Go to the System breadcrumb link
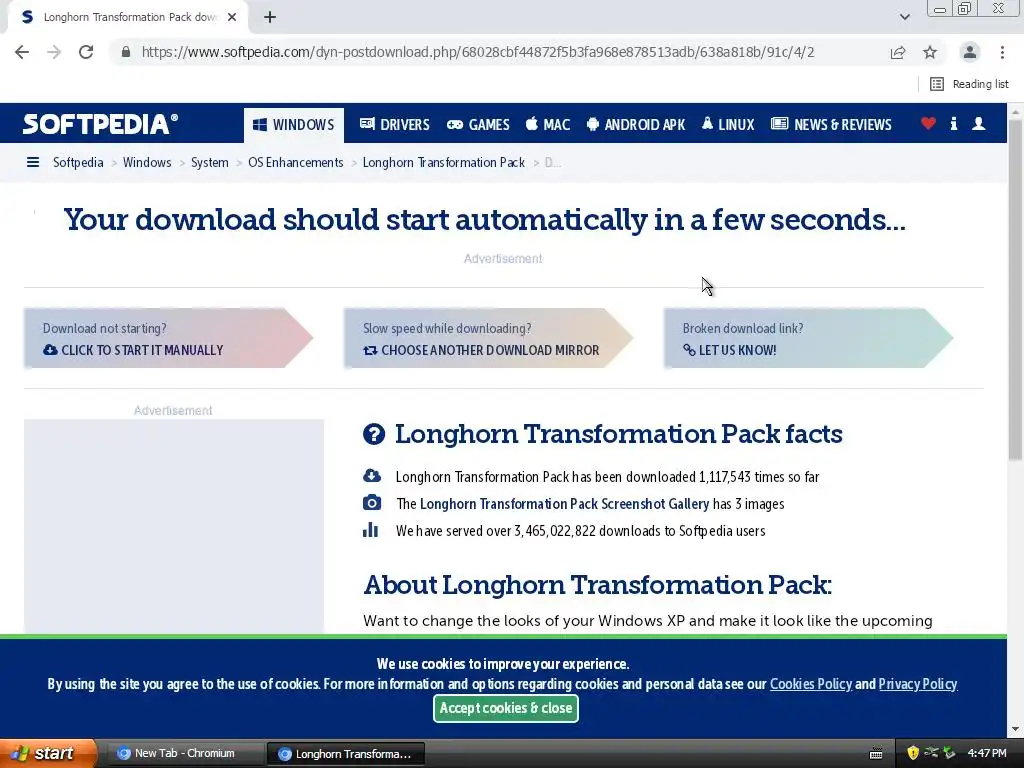 [210, 162]
